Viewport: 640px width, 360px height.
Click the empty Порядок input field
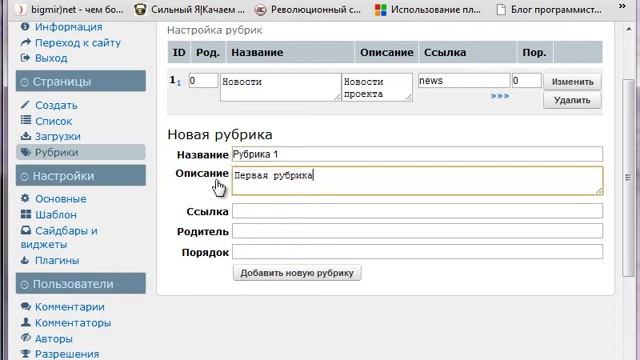tap(417, 251)
